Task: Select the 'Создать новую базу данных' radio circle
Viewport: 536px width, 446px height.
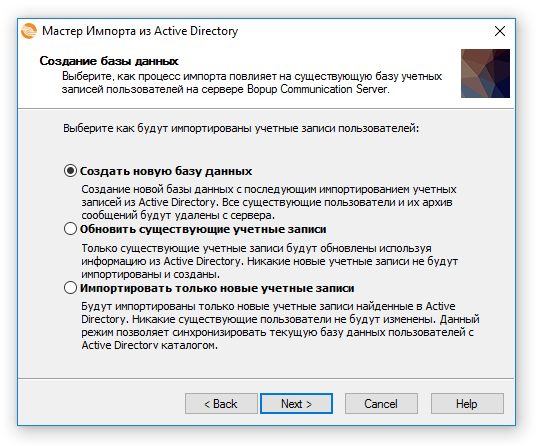Action: click(70, 171)
